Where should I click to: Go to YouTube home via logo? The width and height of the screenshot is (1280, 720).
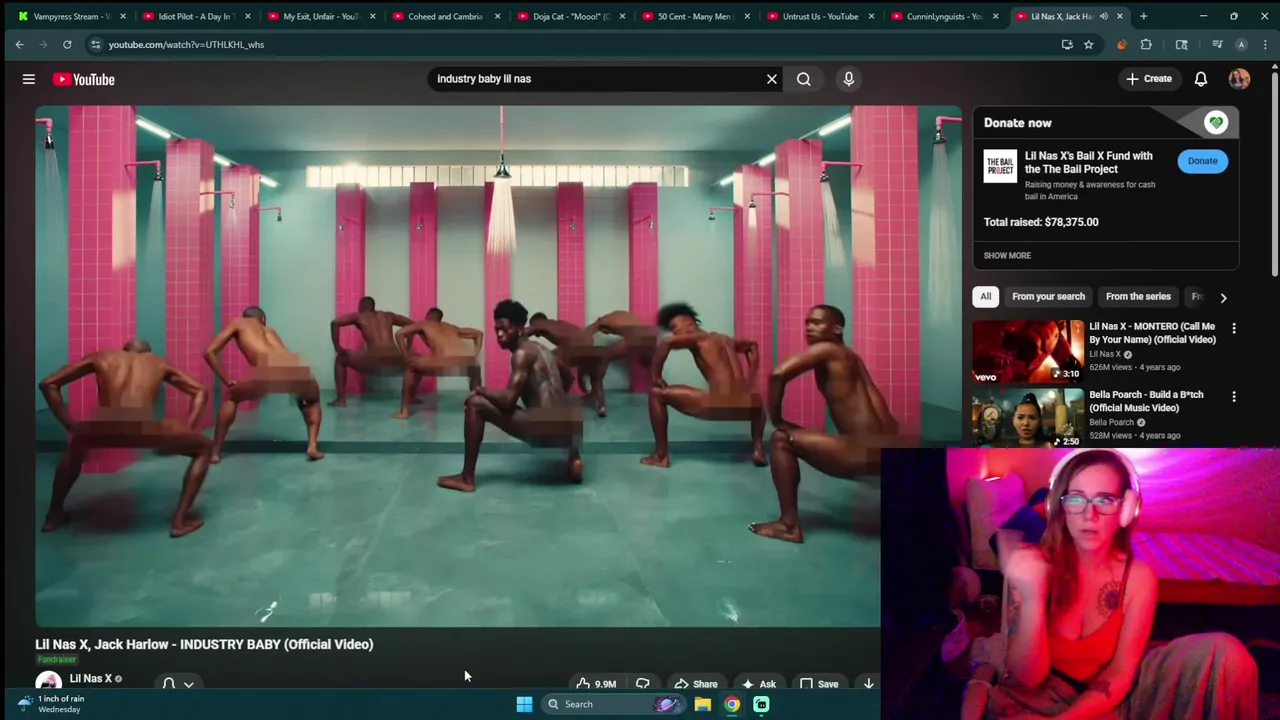pyautogui.click(x=84, y=79)
